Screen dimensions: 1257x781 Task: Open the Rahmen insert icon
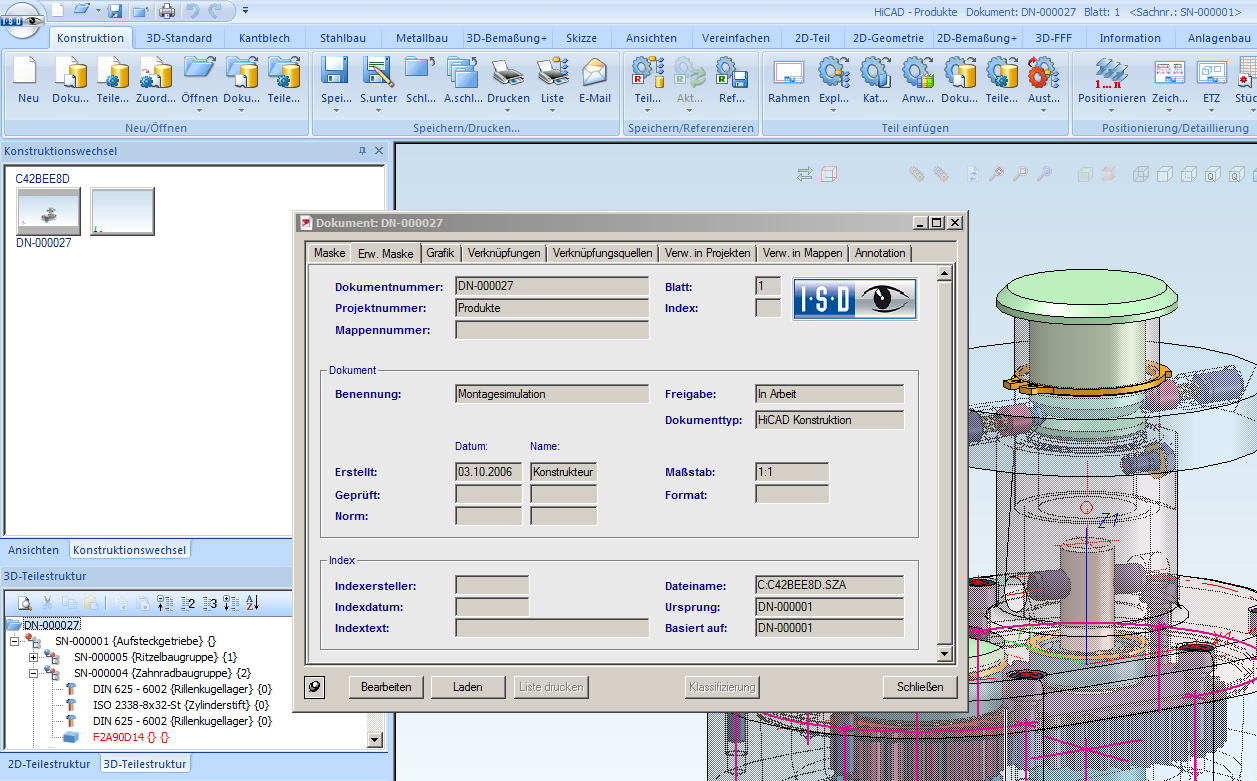pyautogui.click(x=788, y=74)
